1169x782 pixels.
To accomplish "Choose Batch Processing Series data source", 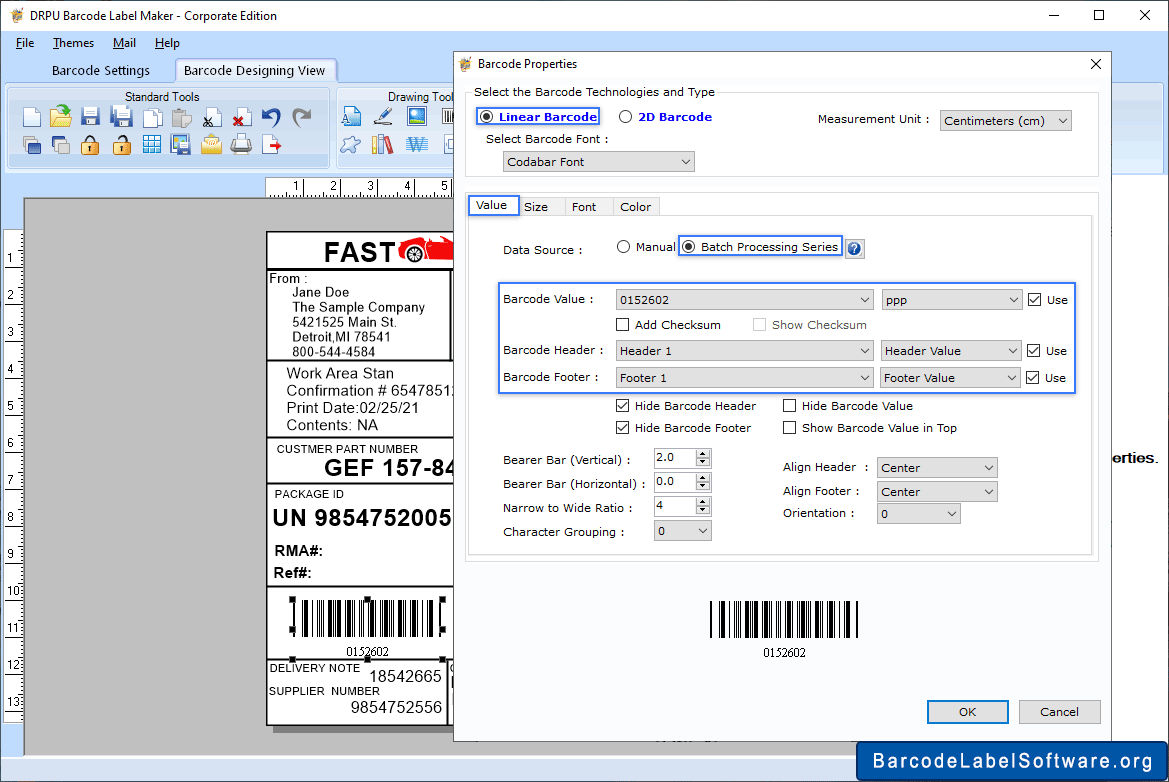I will pos(689,247).
